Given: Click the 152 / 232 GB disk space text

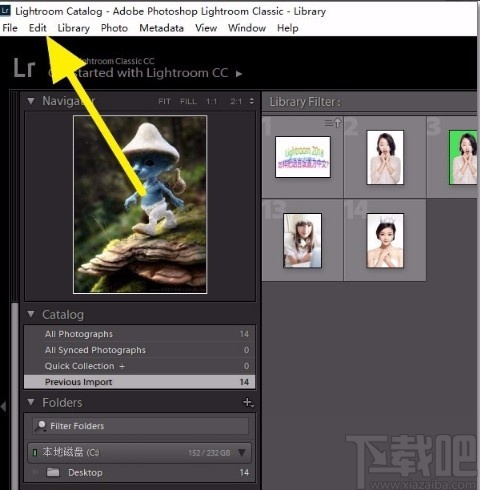Looking at the screenshot, I should [x=209, y=453].
